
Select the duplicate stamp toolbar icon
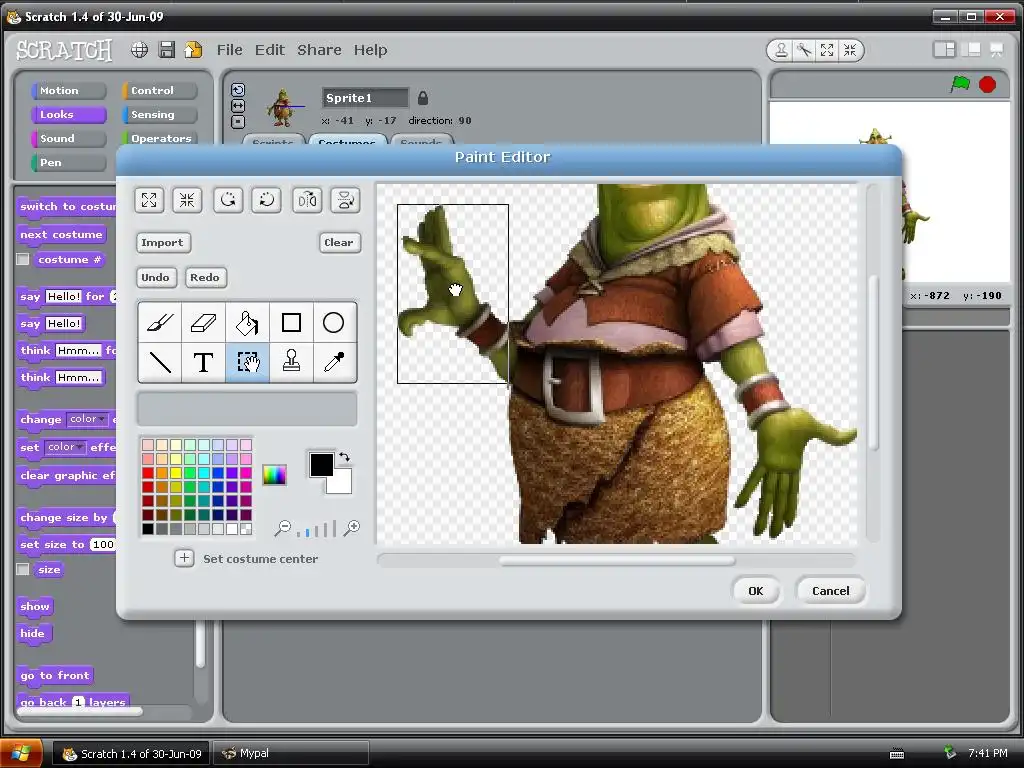[x=781, y=50]
